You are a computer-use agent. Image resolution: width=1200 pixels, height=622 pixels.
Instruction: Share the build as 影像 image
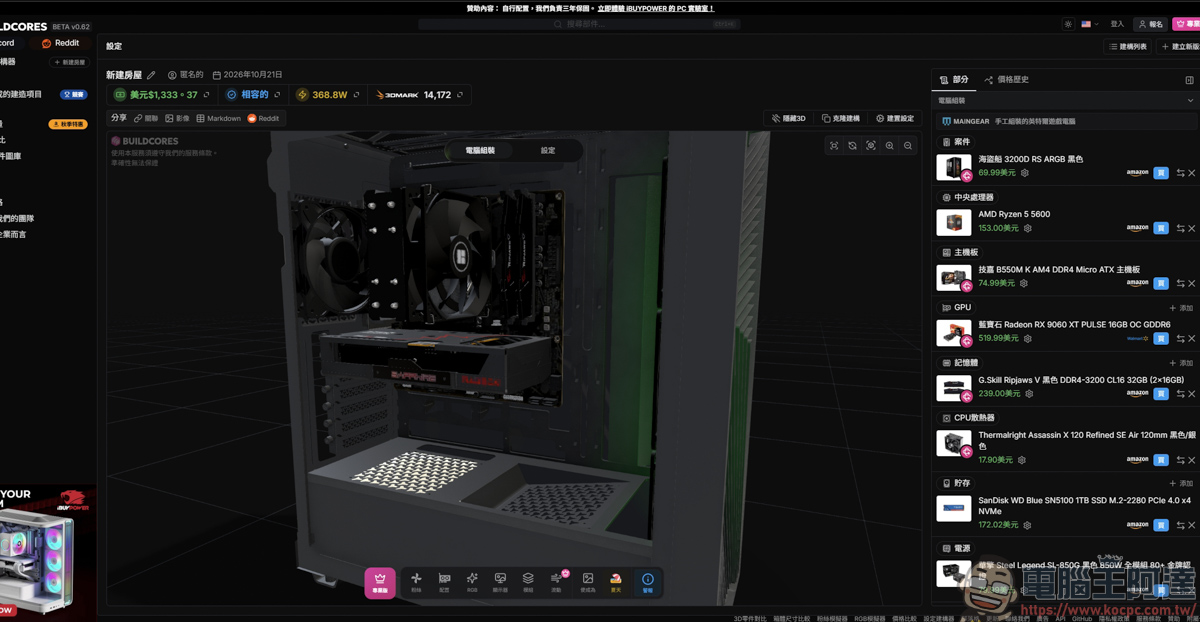point(177,118)
